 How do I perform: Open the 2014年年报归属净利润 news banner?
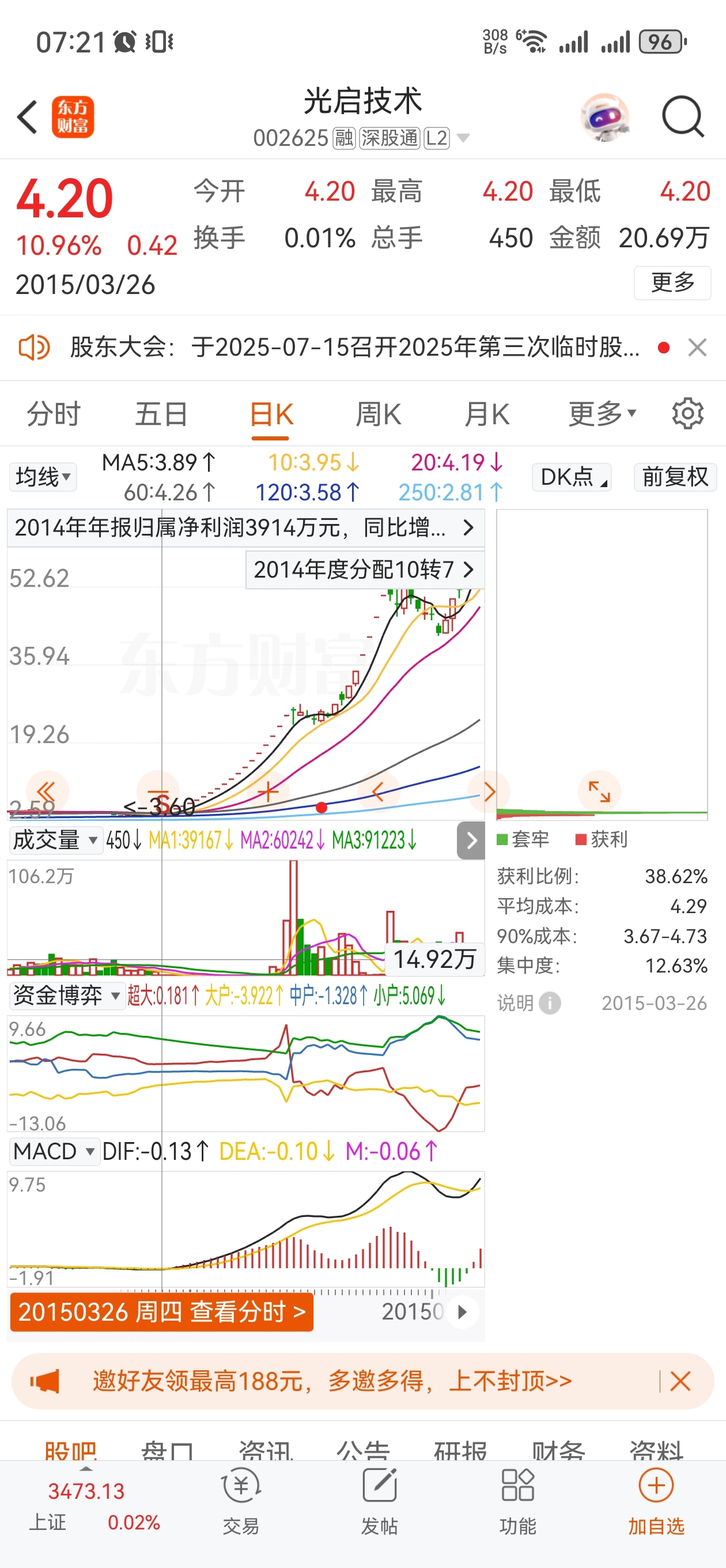point(246,527)
